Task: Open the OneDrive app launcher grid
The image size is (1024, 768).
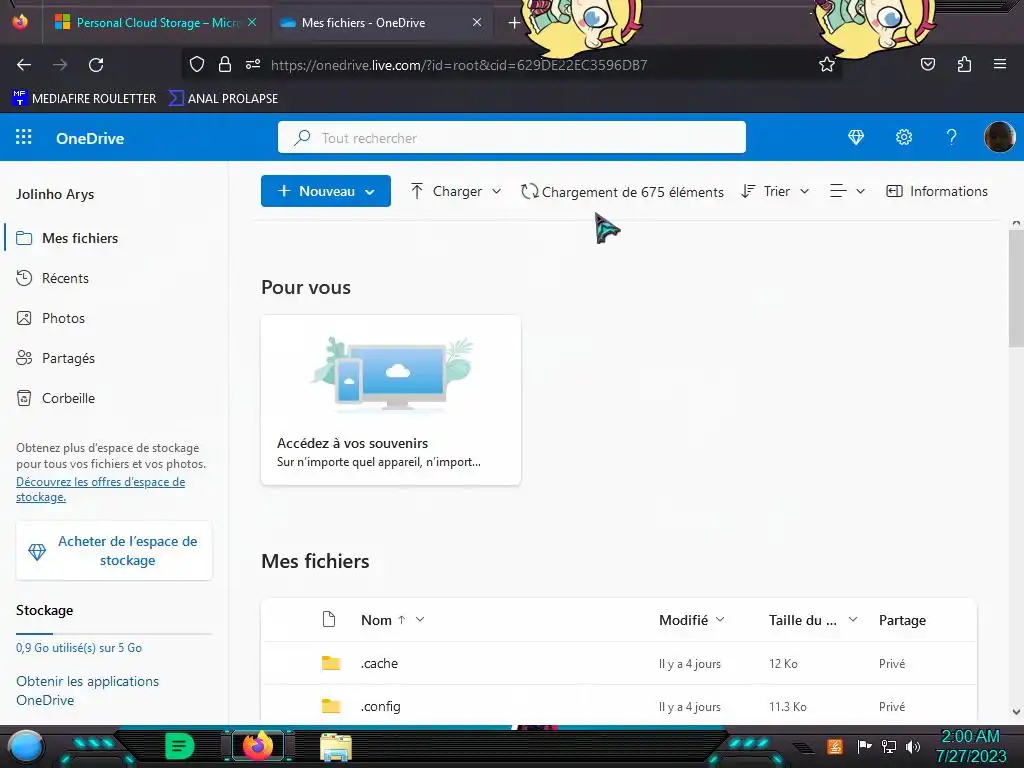Action: (x=24, y=137)
